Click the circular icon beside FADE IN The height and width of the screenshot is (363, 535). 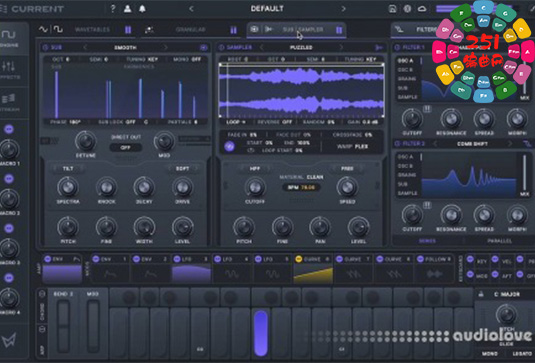tap(230, 147)
